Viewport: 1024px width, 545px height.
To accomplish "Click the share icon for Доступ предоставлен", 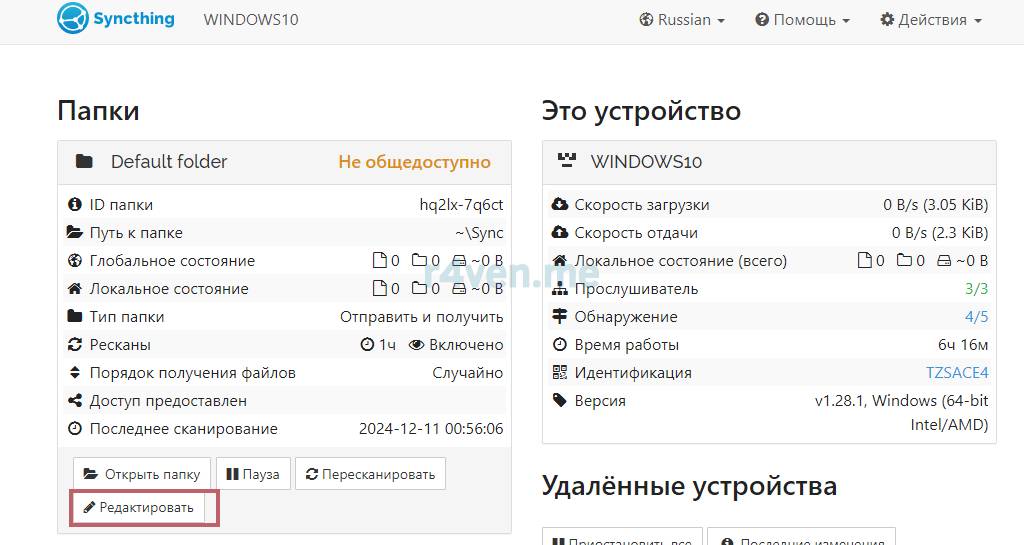I will (74, 401).
